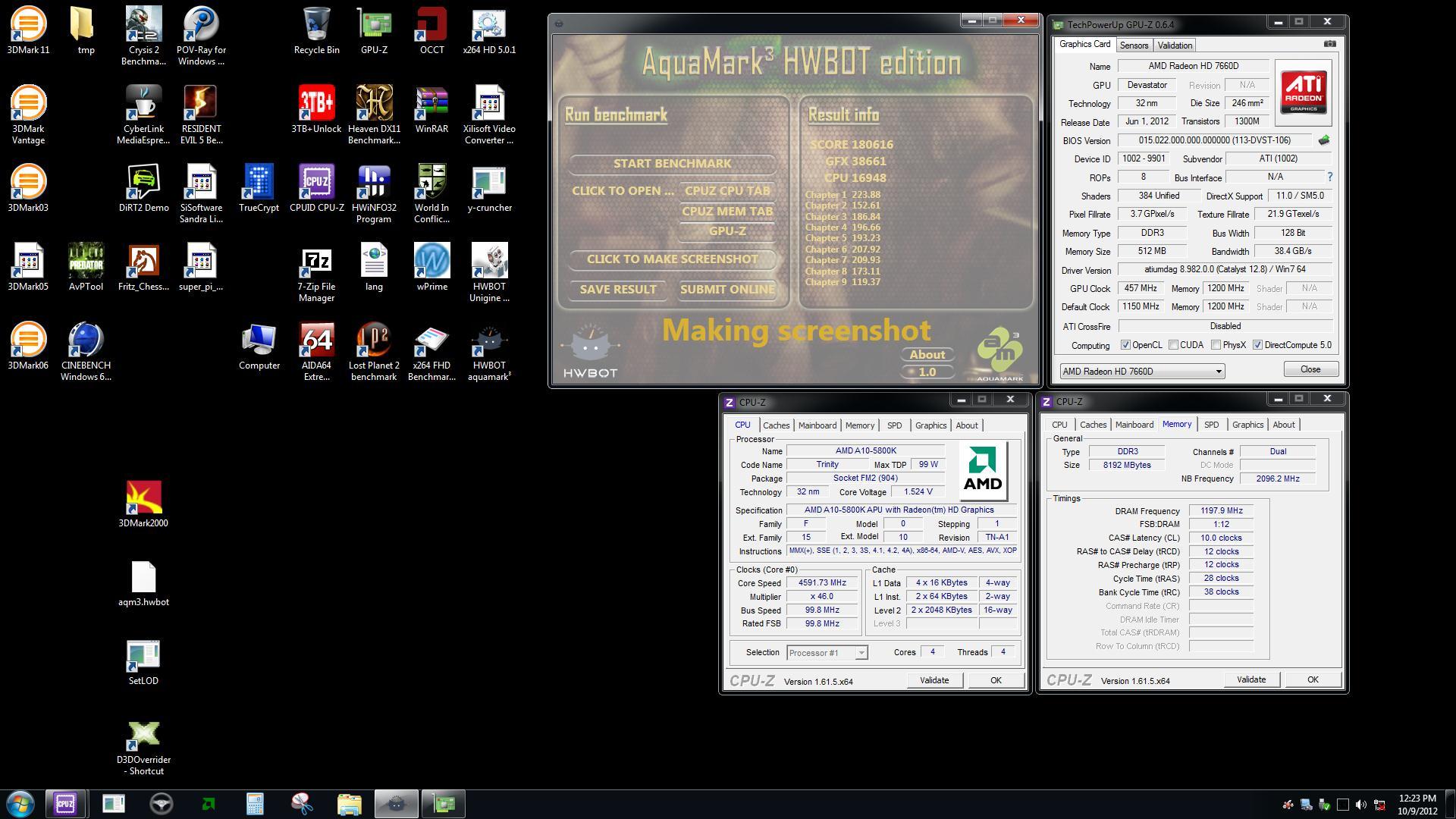Toggle the OpenCL checkbox in GPU-Z
The width and height of the screenshot is (1456, 819).
pos(1125,345)
